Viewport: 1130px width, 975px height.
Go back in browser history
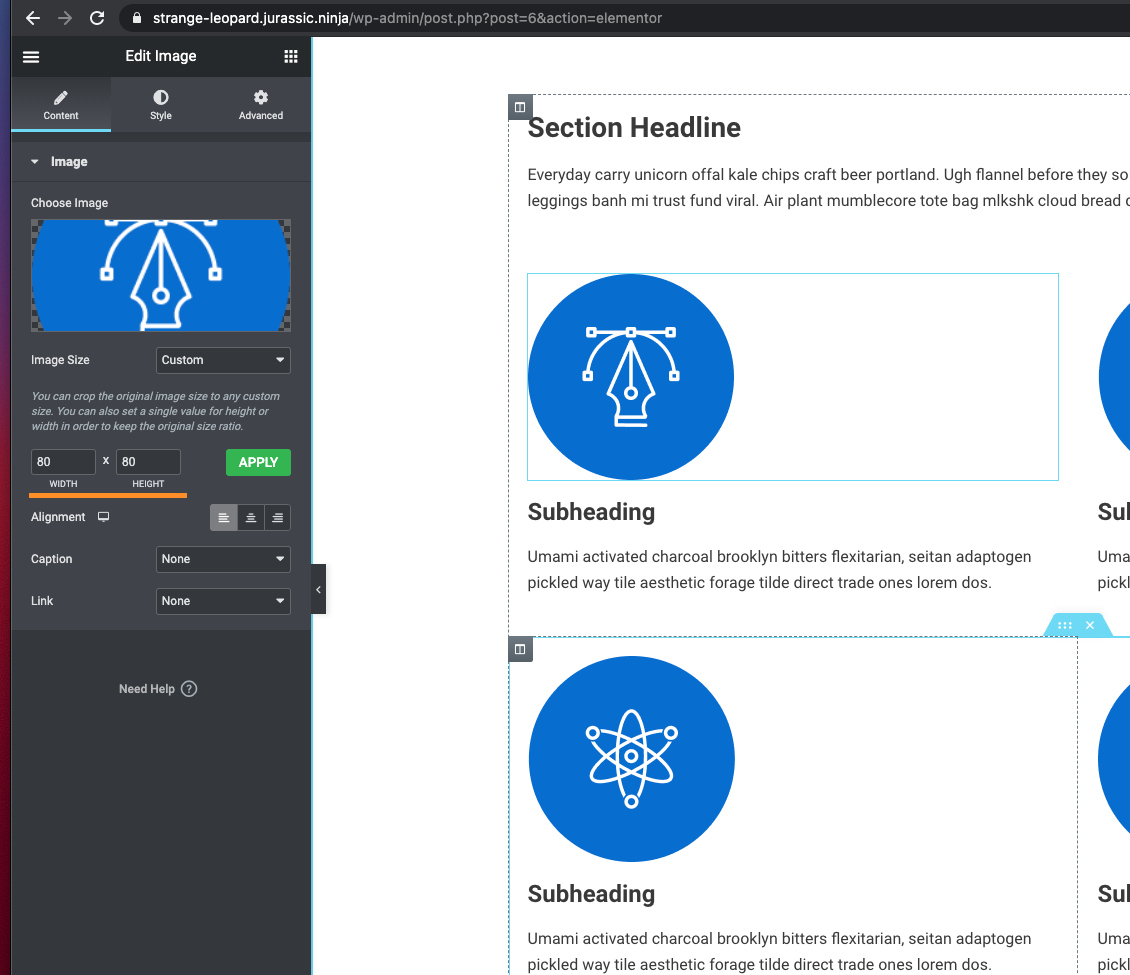[33, 18]
